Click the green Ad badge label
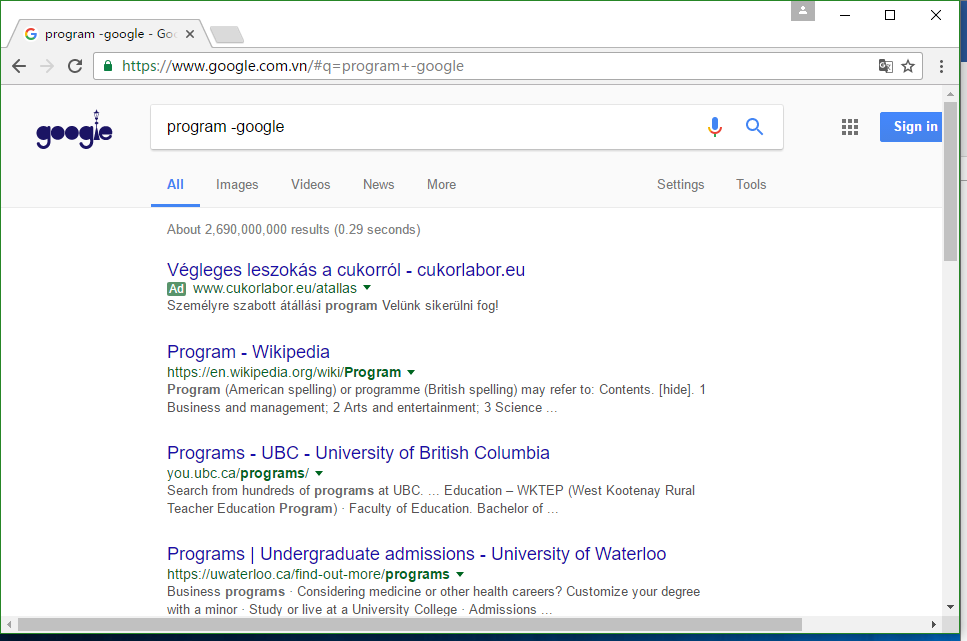Screen dimensions: 967x641 pyautogui.click(x=176, y=289)
